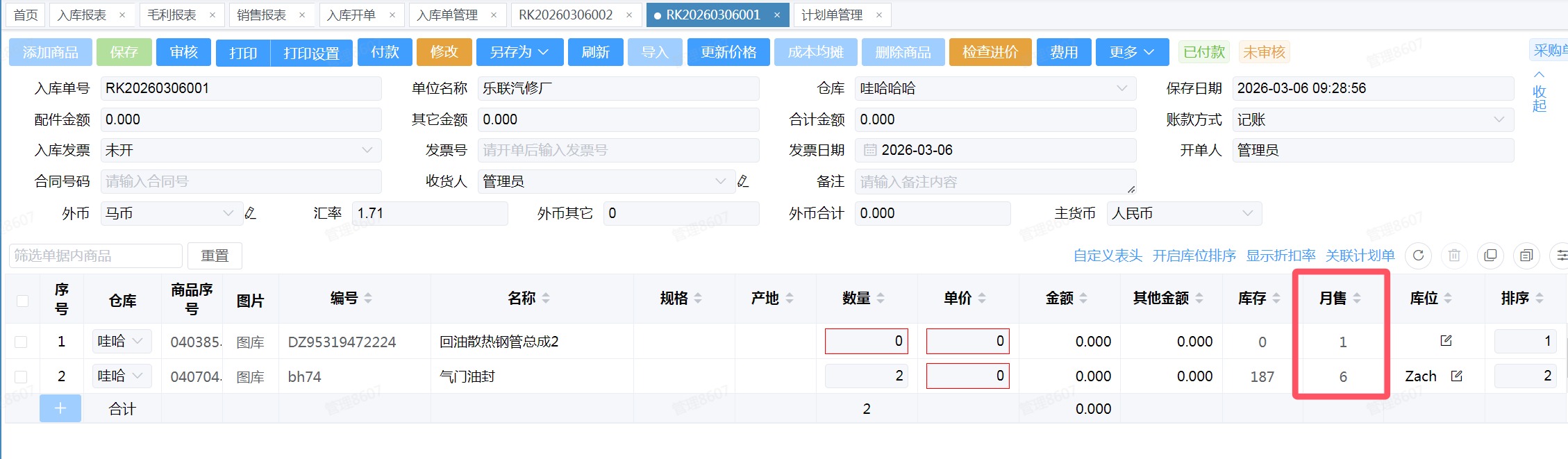Click the 关联计划单 link

pyautogui.click(x=1360, y=256)
